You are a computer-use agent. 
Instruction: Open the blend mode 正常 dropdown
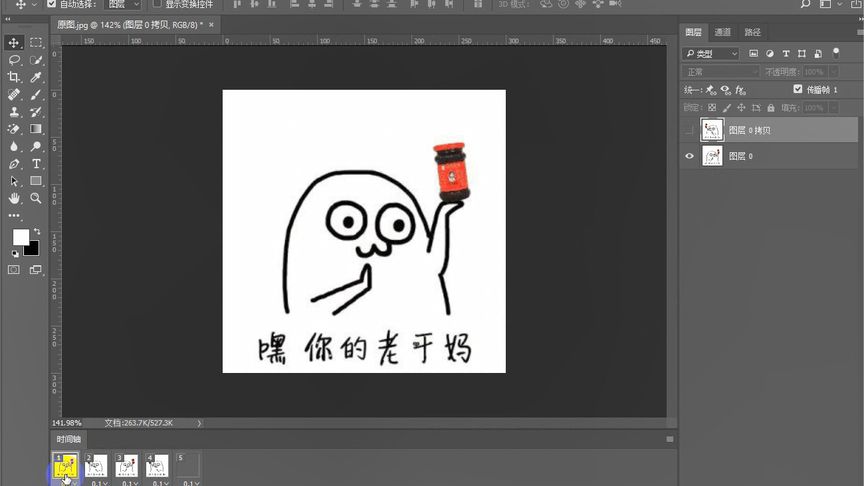721,72
